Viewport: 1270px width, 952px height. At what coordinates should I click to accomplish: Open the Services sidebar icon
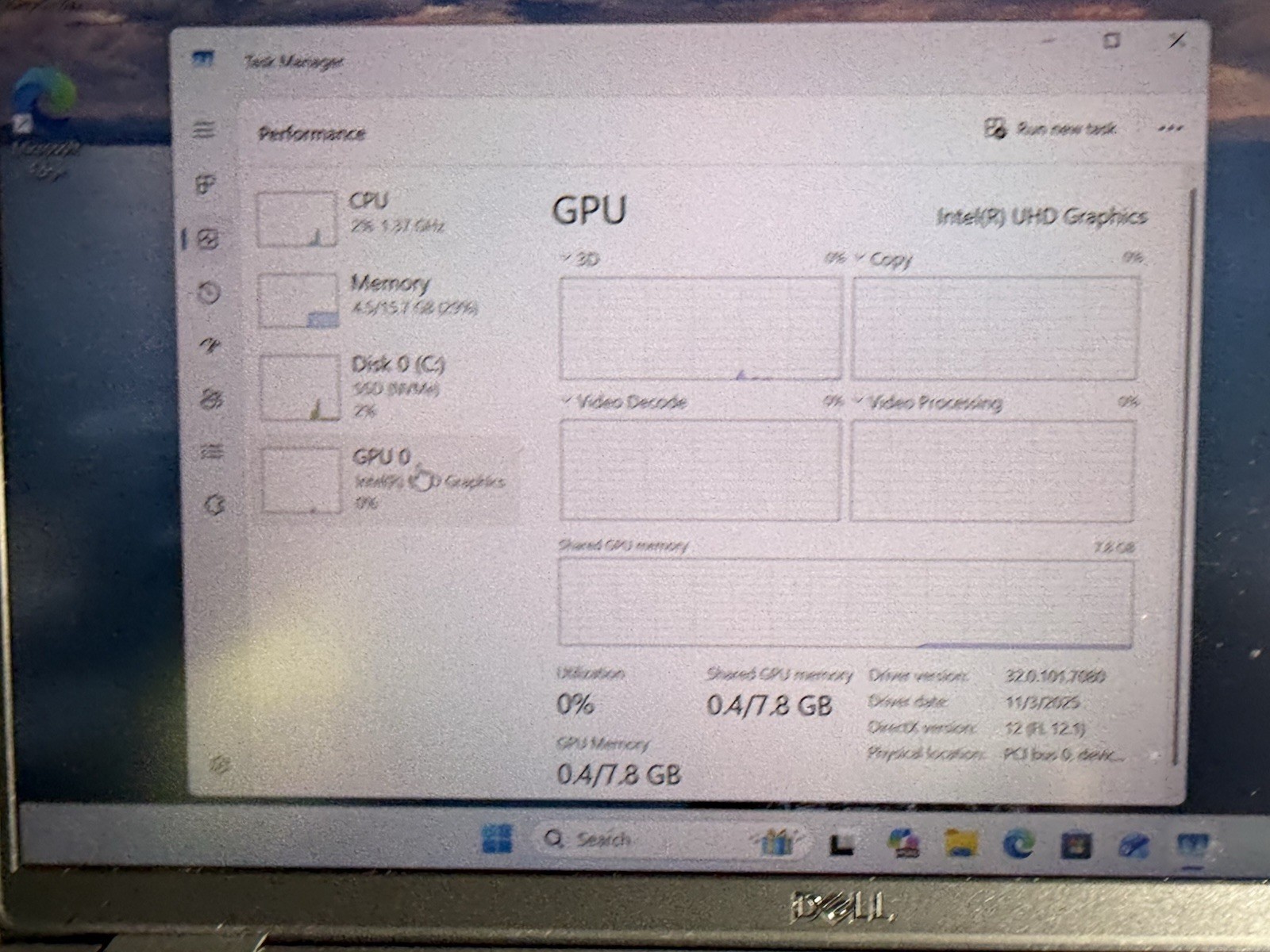[x=214, y=505]
